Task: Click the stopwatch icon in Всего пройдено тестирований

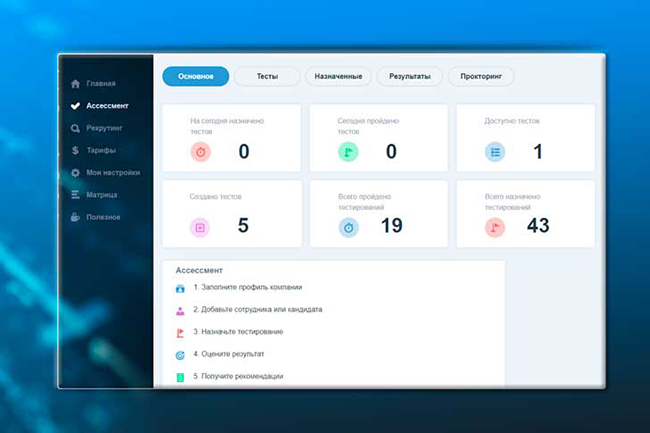Action: pos(348,227)
